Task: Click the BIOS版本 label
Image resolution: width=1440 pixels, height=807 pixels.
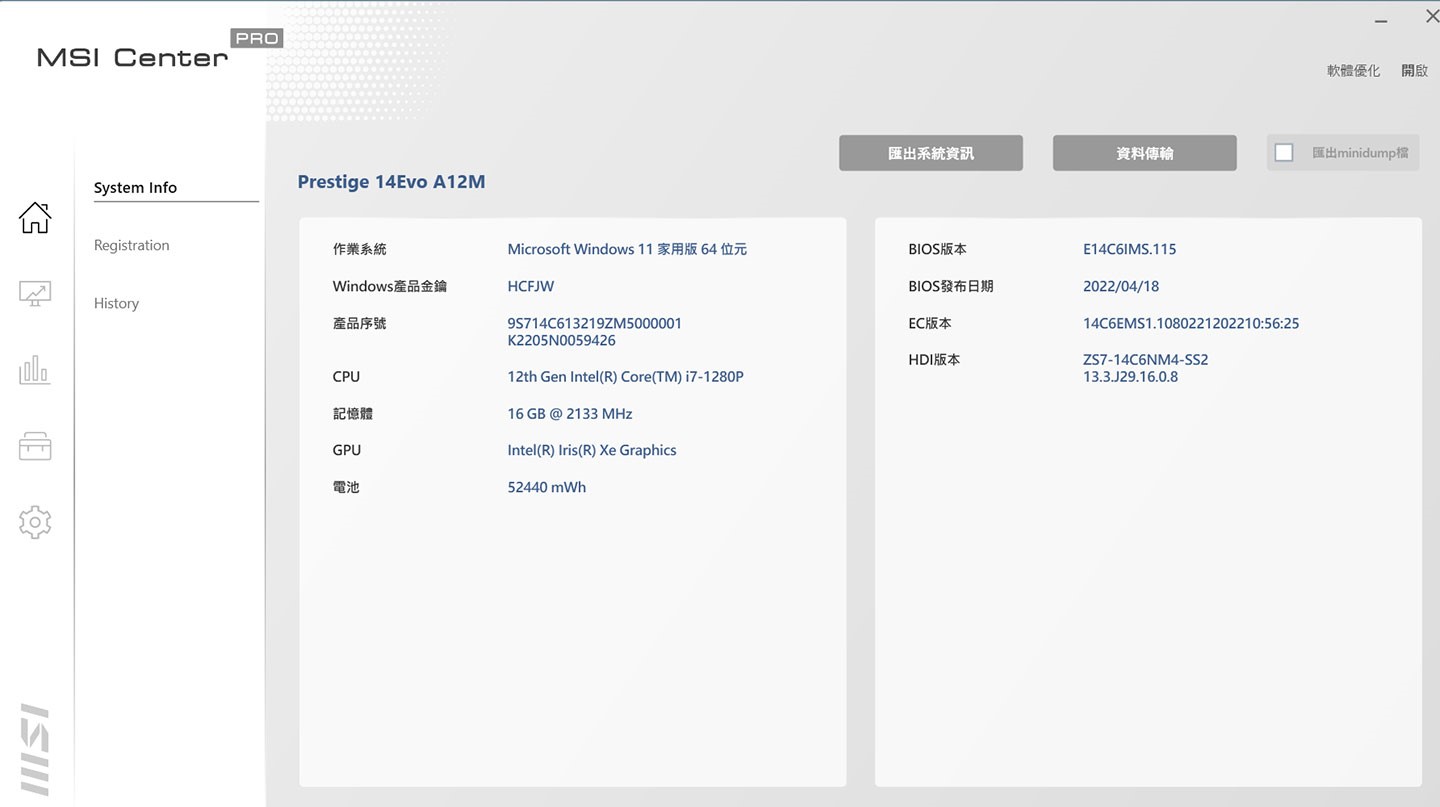Action: 937,249
